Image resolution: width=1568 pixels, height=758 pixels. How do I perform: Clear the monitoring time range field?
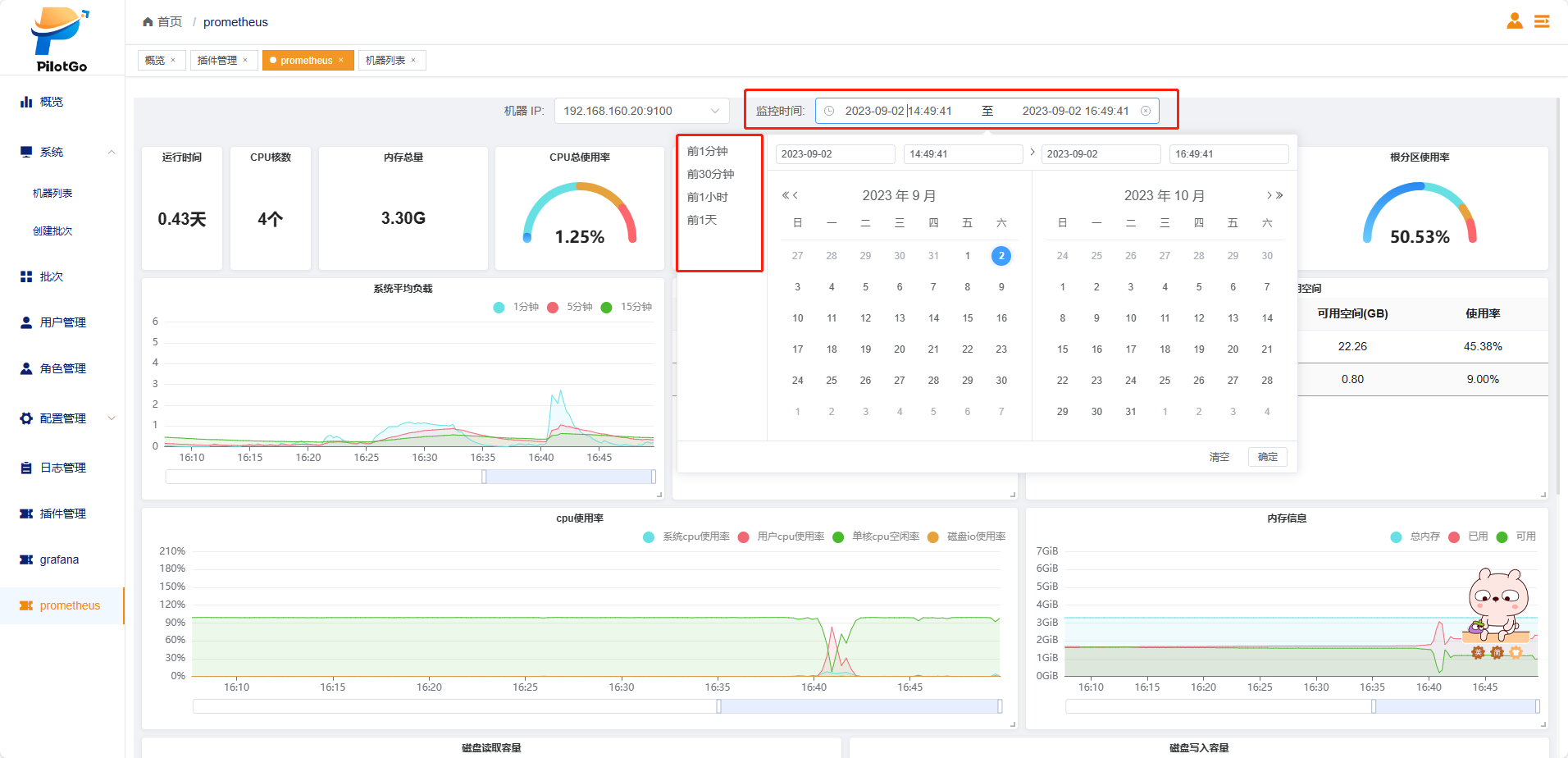pos(1146,111)
